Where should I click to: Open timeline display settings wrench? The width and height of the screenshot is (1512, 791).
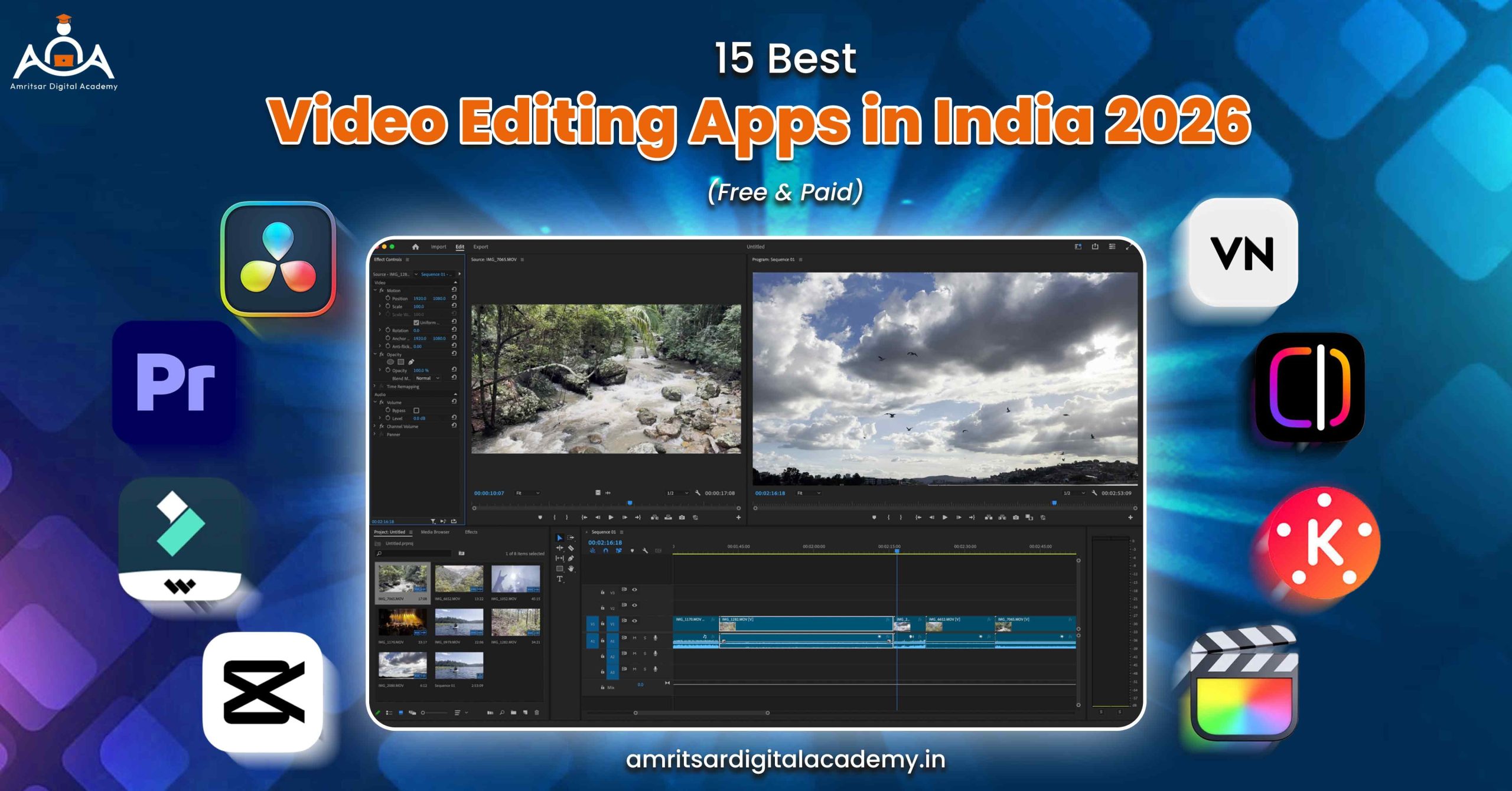pos(645,551)
